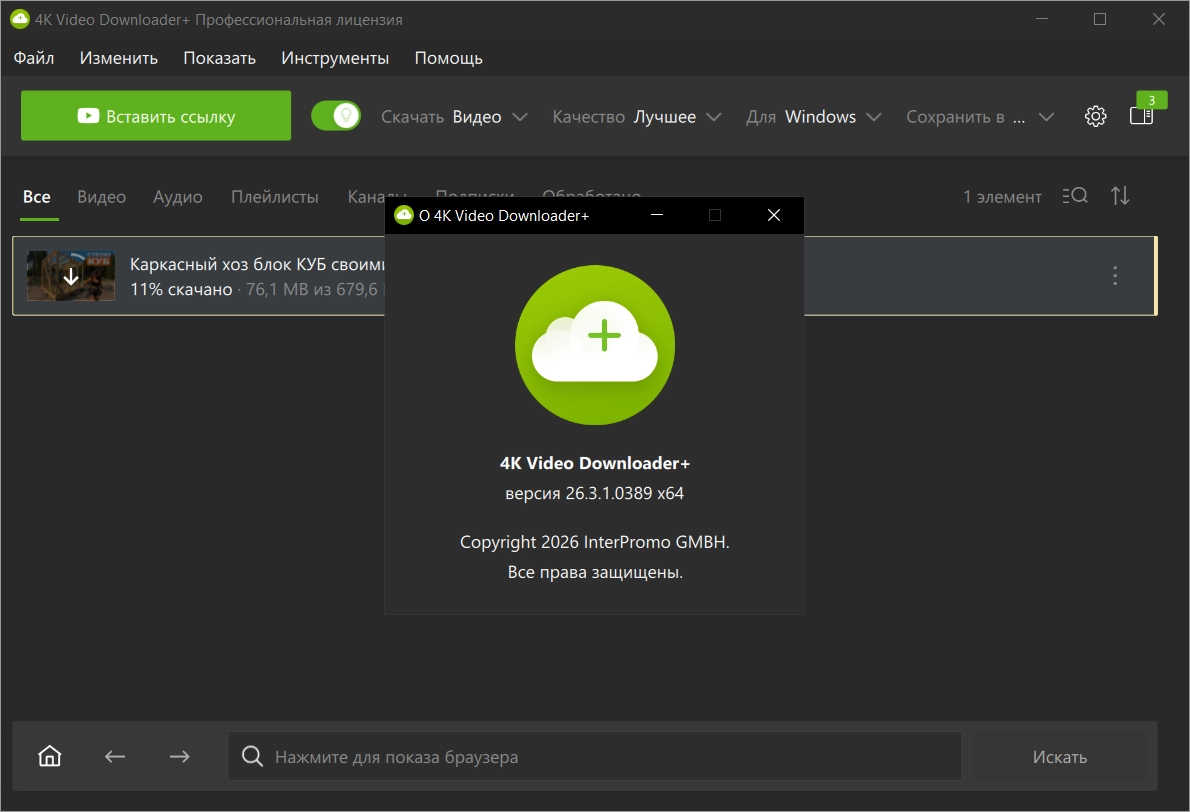
Task: Open the Изменить menu
Action: [x=118, y=58]
